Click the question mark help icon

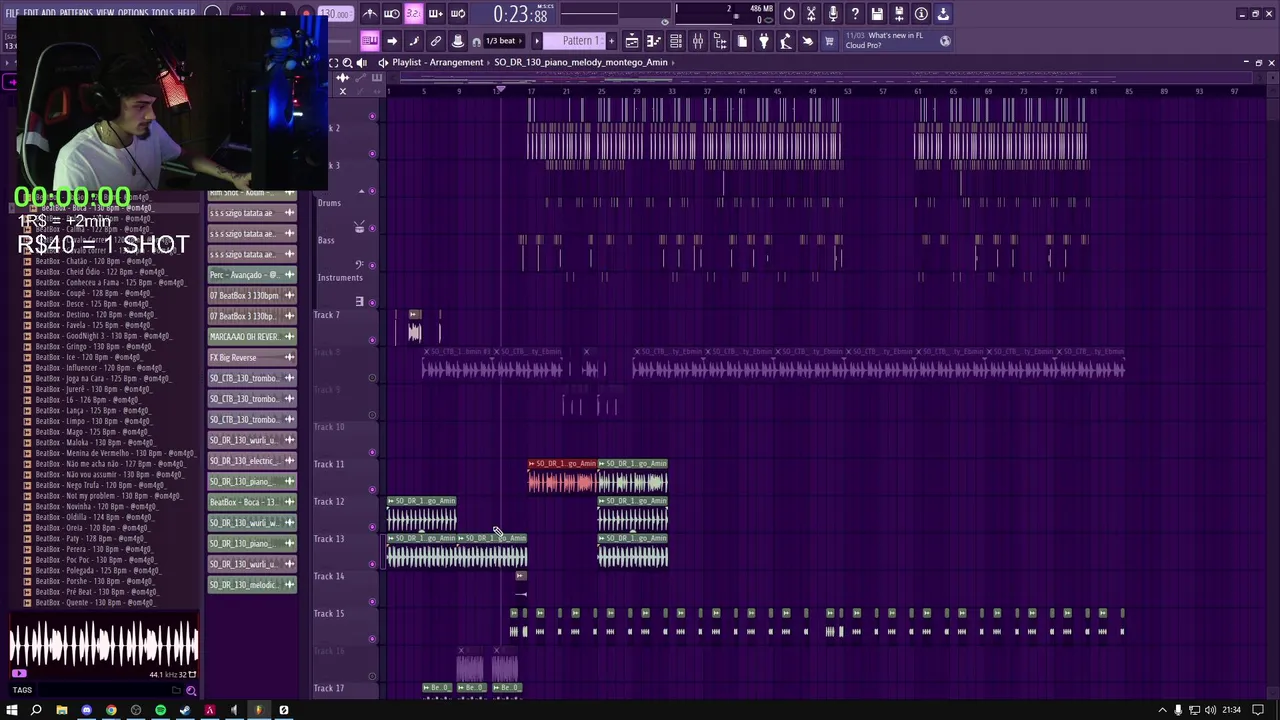[x=855, y=14]
